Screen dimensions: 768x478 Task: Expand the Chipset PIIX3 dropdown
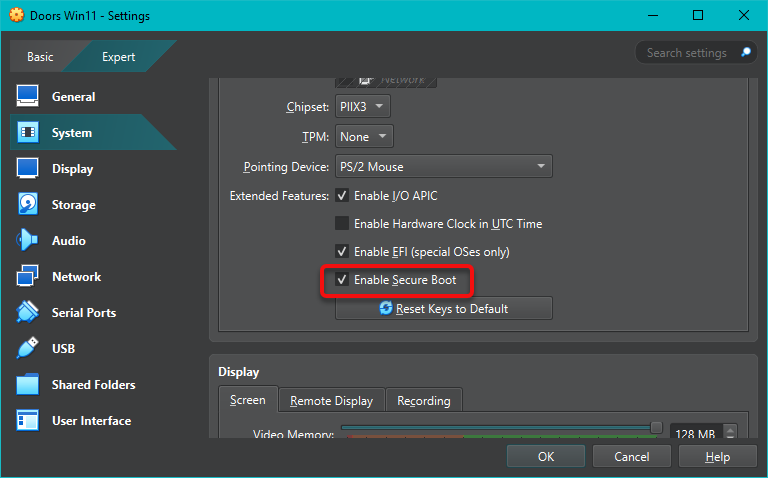click(x=363, y=106)
